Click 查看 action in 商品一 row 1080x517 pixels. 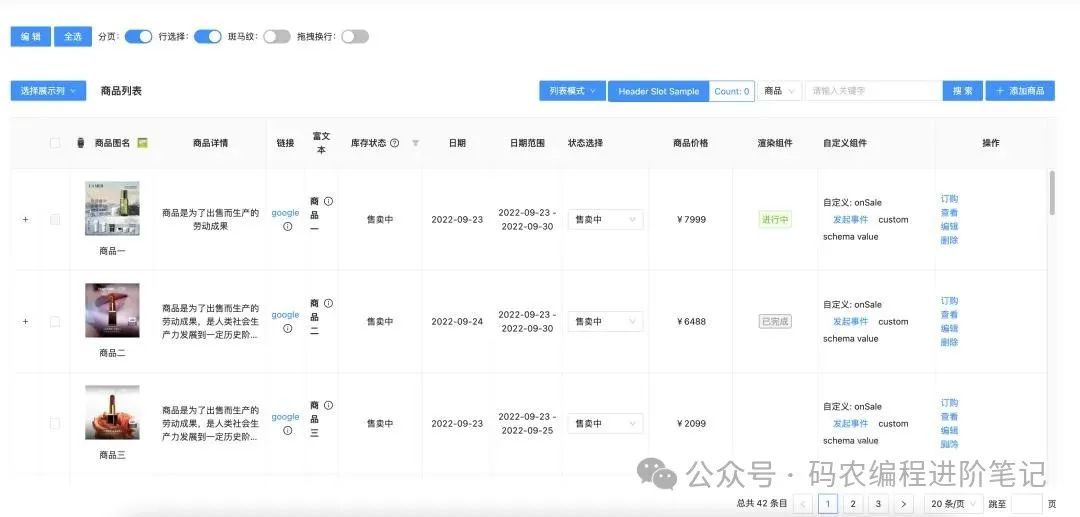tap(949, 213)
